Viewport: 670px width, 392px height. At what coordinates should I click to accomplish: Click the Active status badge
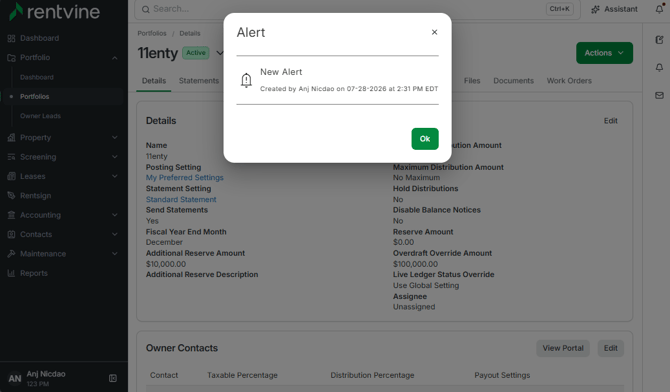point(196,53)
